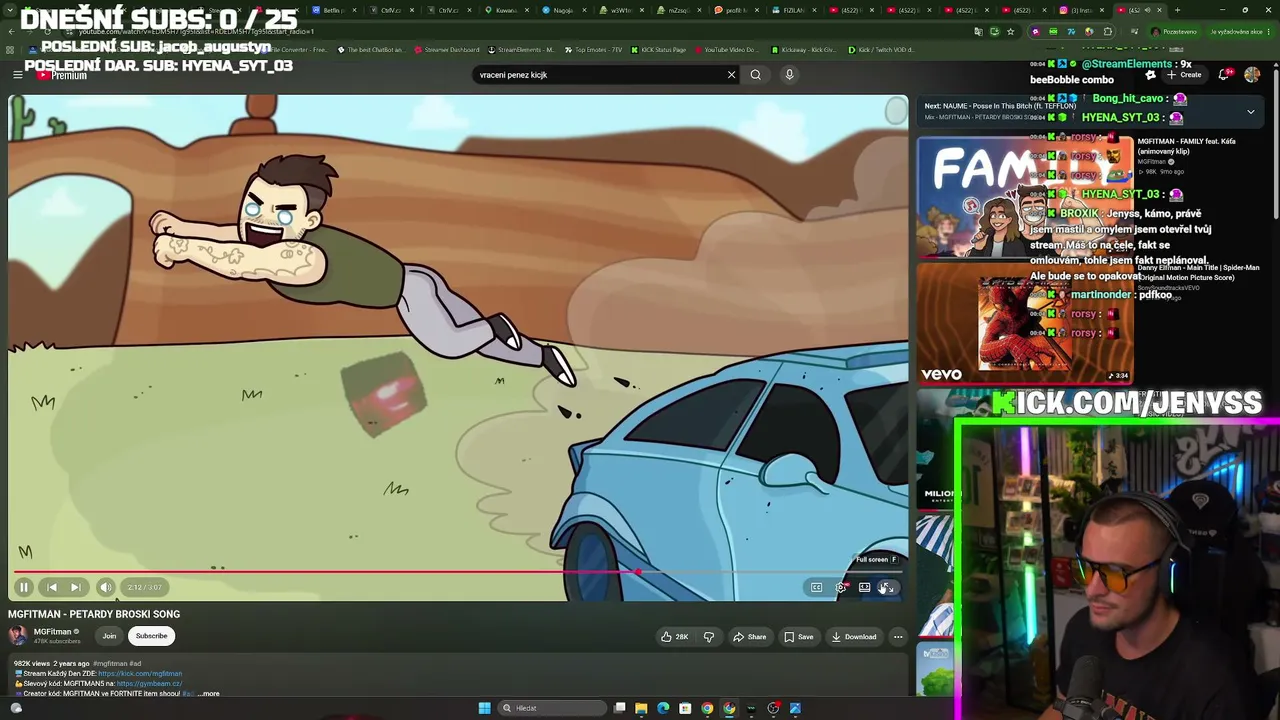Open File Explorer from the taskbar
This screenshot has height=720, width=1280.
tap(641, 708)
